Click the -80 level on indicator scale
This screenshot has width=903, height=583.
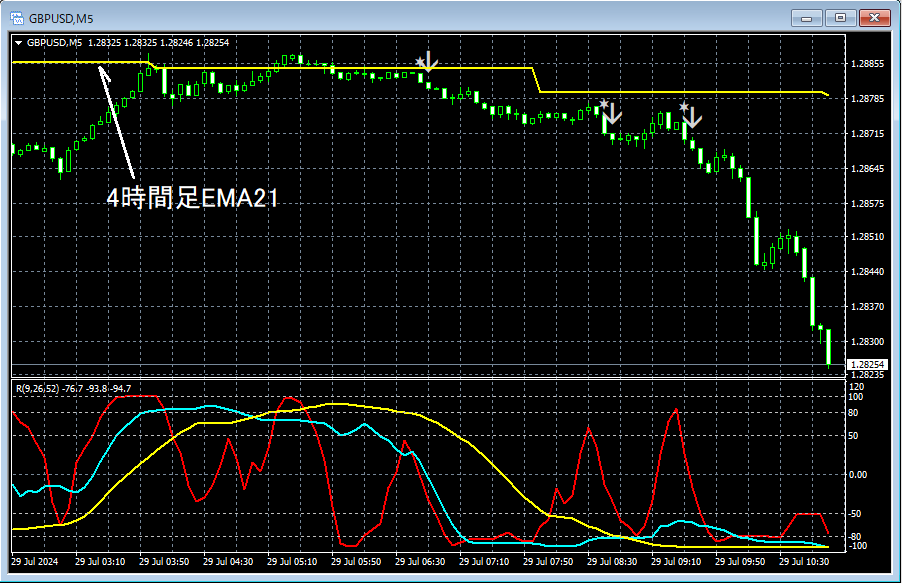click(x=855, y=536)
